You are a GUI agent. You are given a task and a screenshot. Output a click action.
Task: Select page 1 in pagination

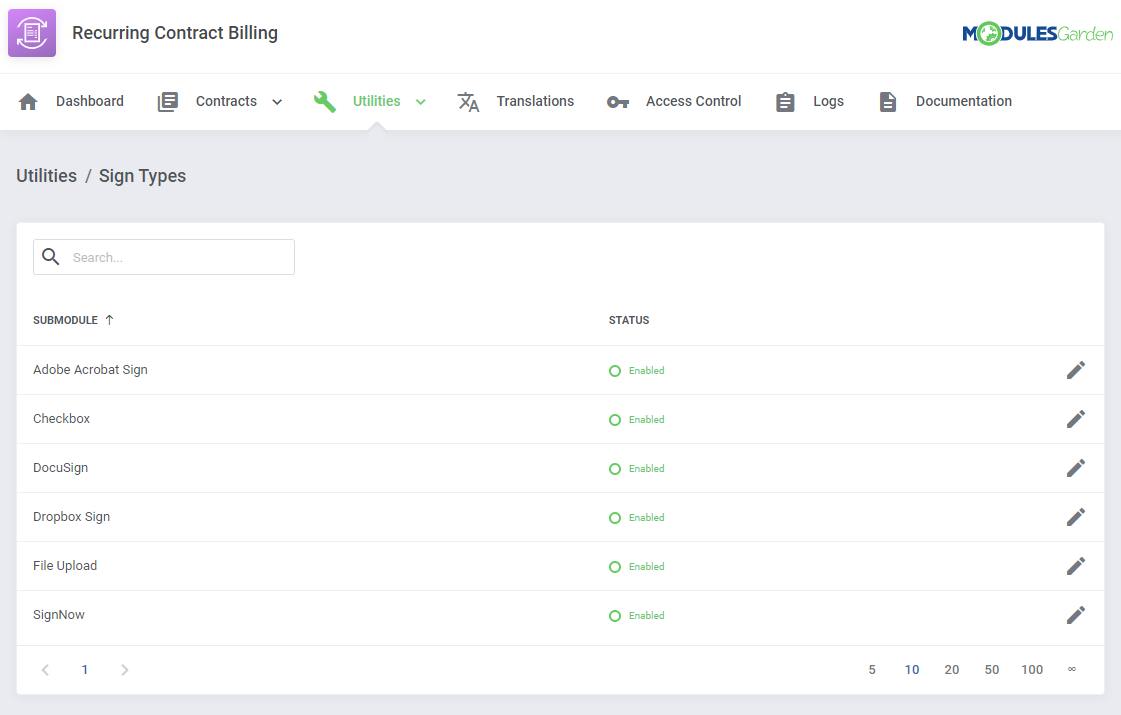pyautogui.click(x=84, y=670)
